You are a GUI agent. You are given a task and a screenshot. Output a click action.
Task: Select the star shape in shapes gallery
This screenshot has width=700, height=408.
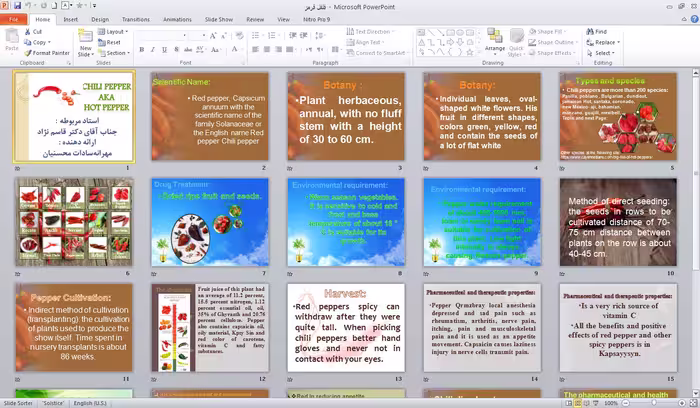tap(469, 52)
